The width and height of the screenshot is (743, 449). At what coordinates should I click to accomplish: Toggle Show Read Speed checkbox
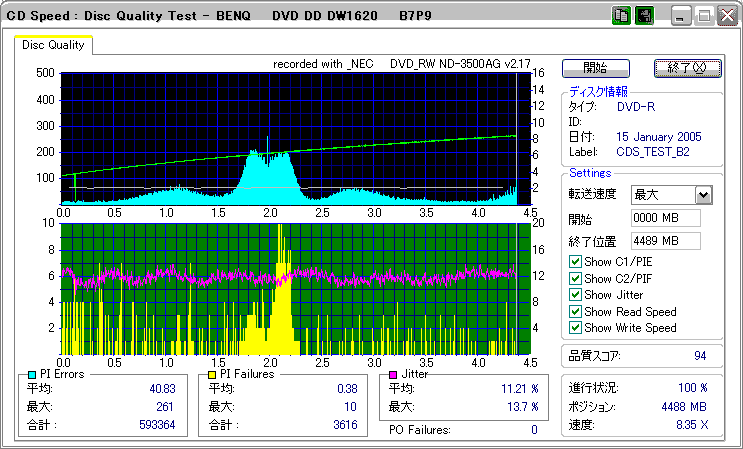(574, 311)
